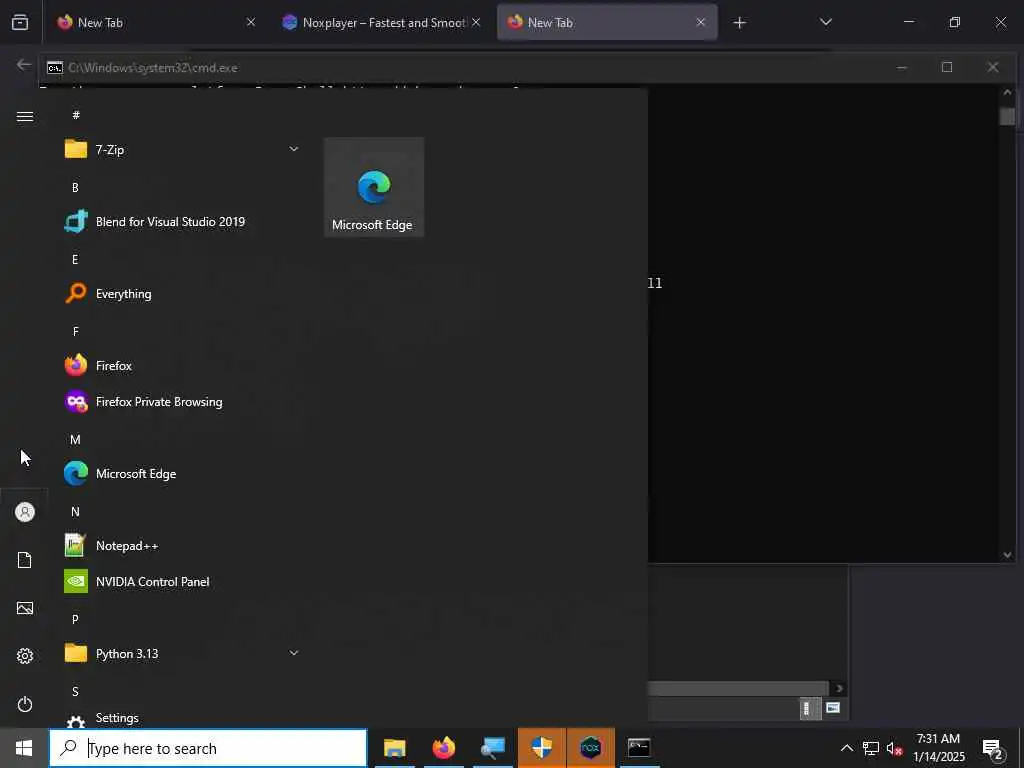Click the muted volume icon in tray
This screenshot has width=1024, height=768.
point(894,748)
